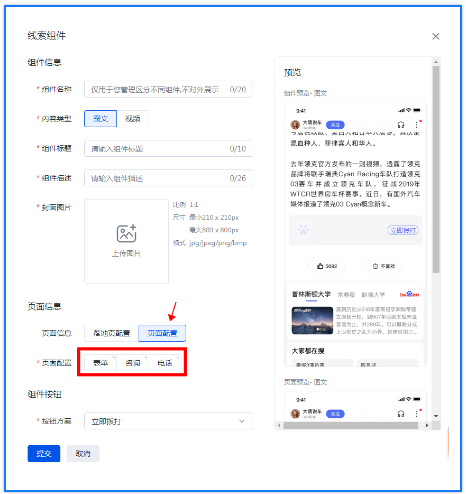
Task: Click the three-dot menu in first preview
Action: pyautogui.click(x=416, y=125)
